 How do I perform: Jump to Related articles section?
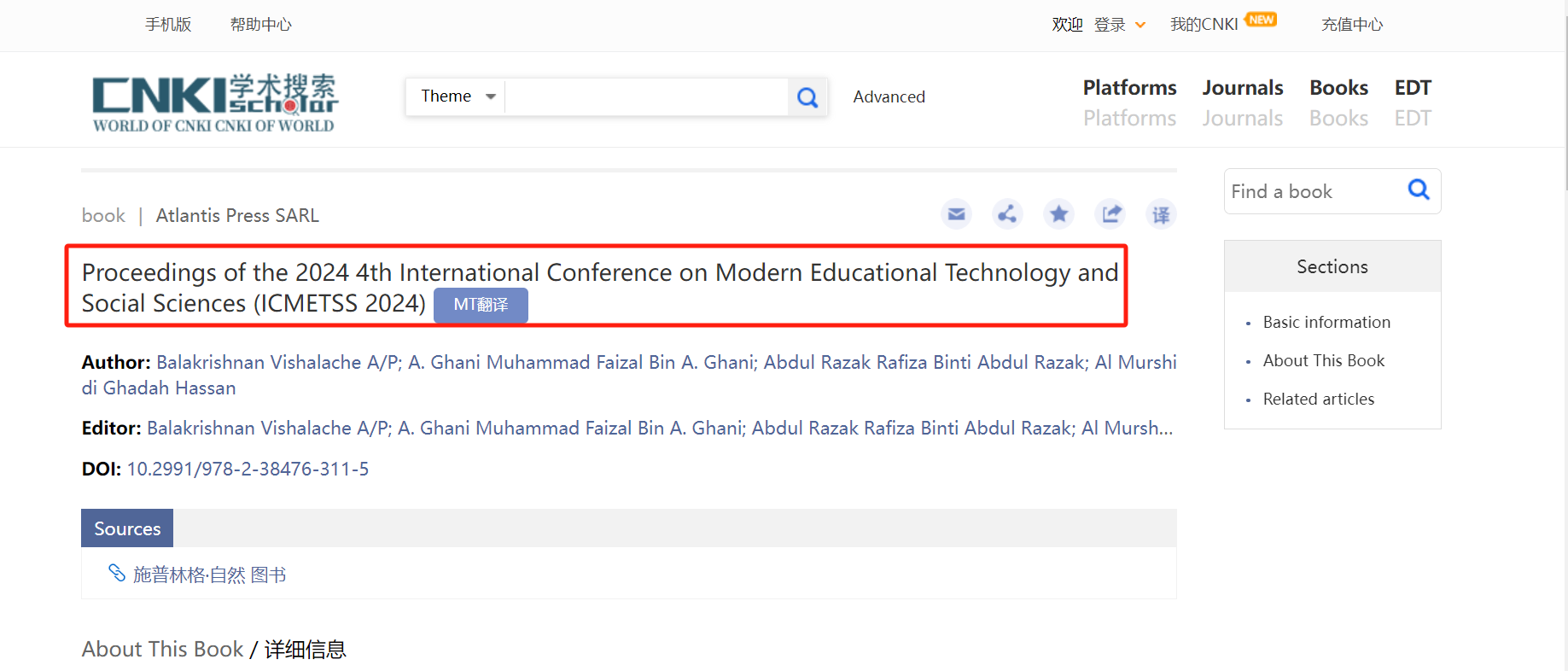pyautogui.click(x=1319, y=399)
